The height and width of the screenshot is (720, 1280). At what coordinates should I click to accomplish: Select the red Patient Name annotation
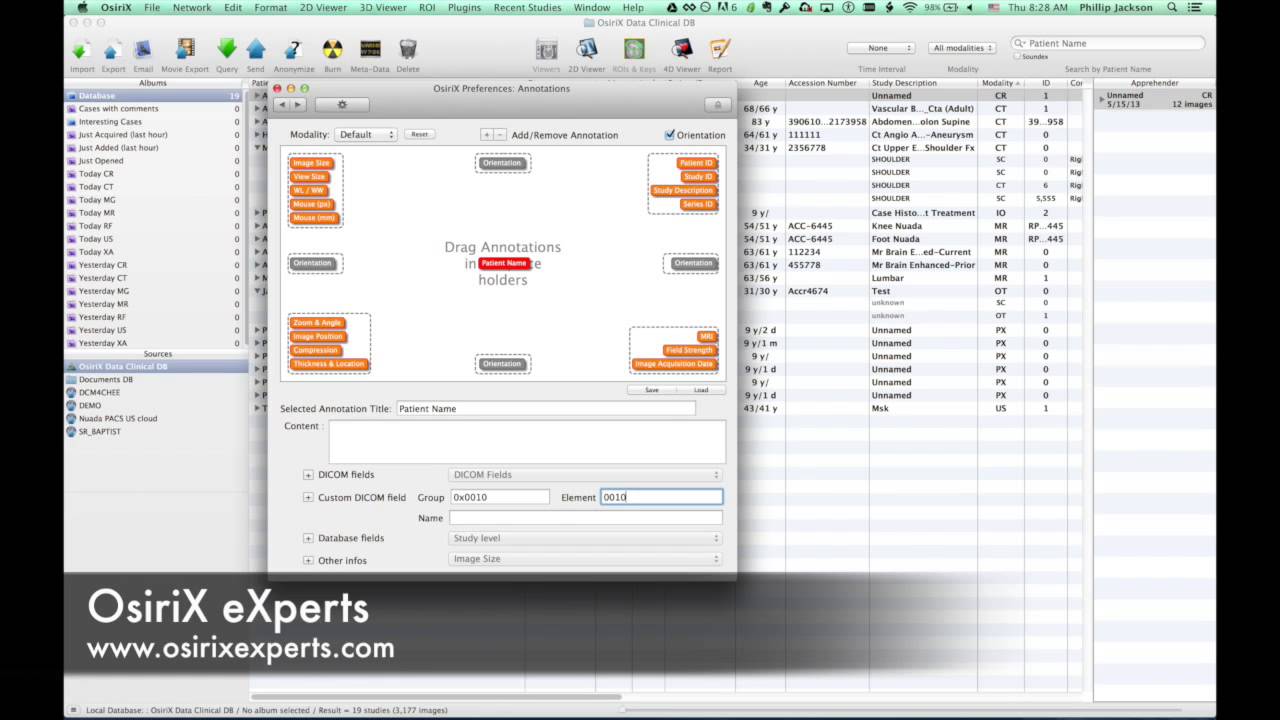(503, 263)
